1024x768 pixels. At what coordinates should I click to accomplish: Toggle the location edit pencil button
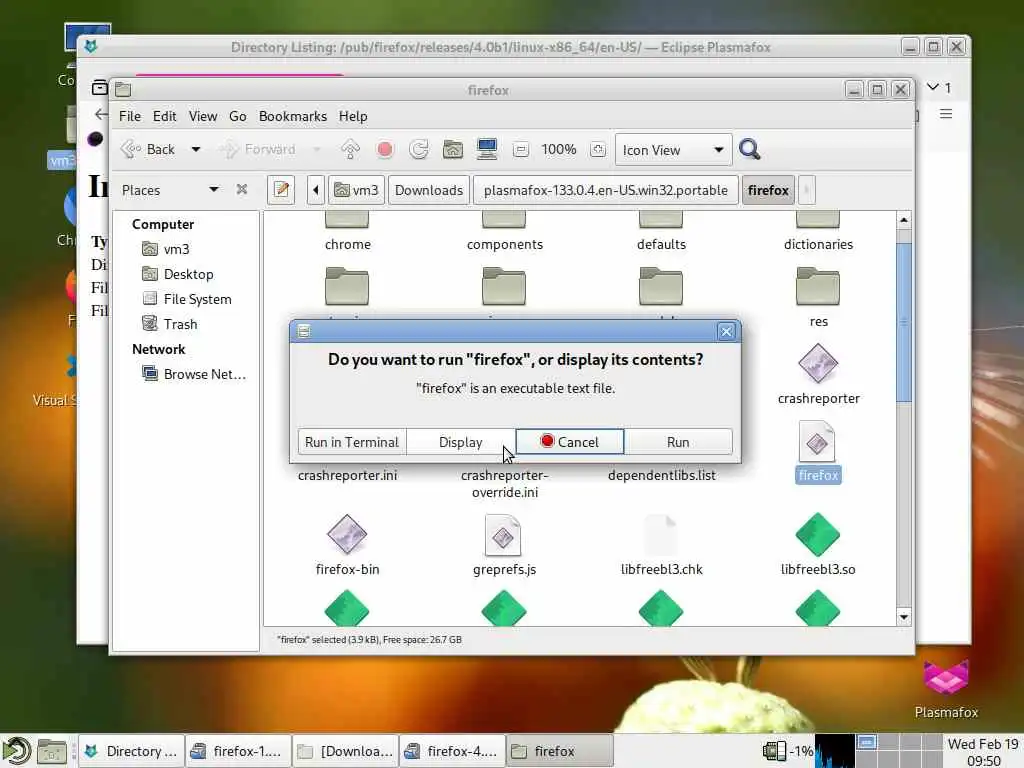pyautogui.click(x=281, y=190)
